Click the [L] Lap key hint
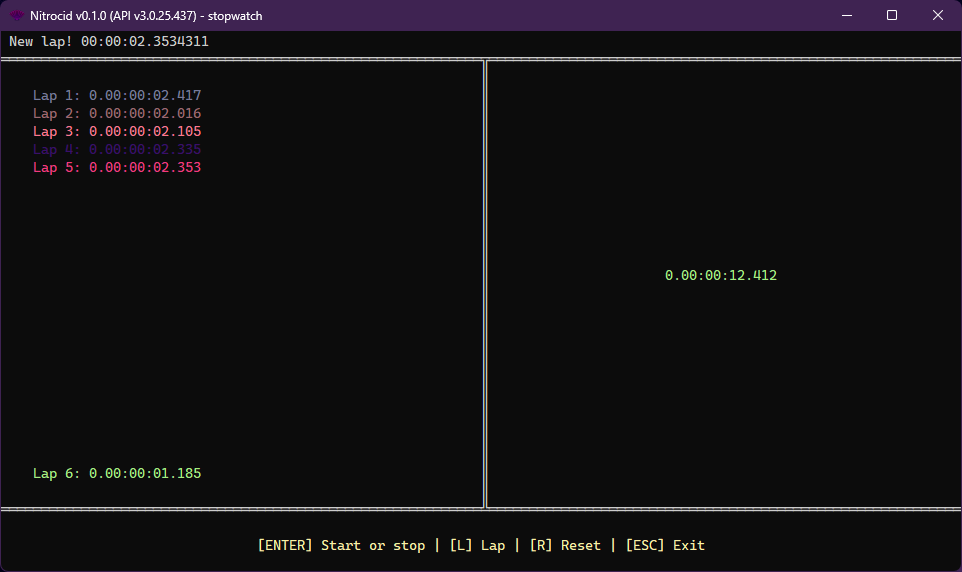This screenshot has width=962, height=572. coord(477,545)
